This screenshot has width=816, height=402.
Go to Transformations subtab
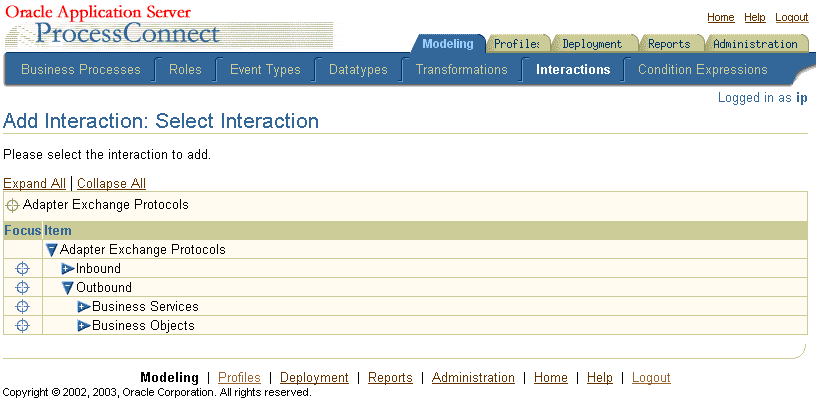(462, 69)
